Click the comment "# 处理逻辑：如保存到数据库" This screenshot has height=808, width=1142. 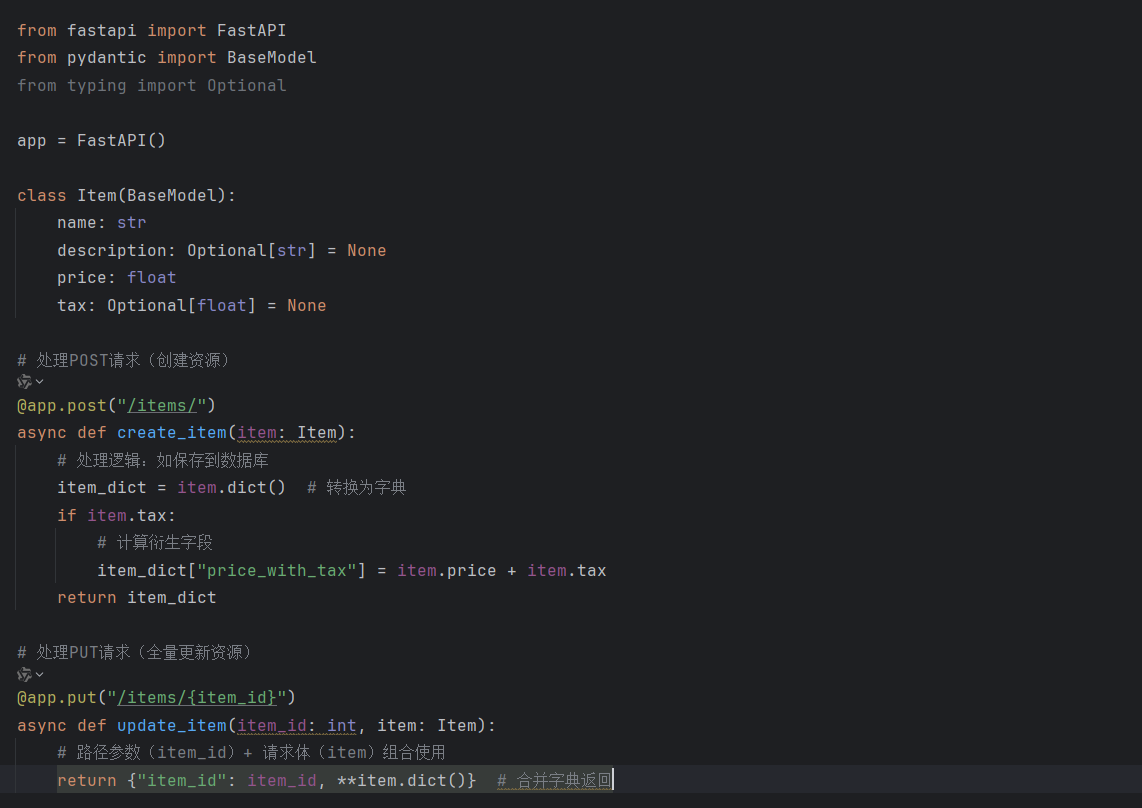tap(163, 460)
